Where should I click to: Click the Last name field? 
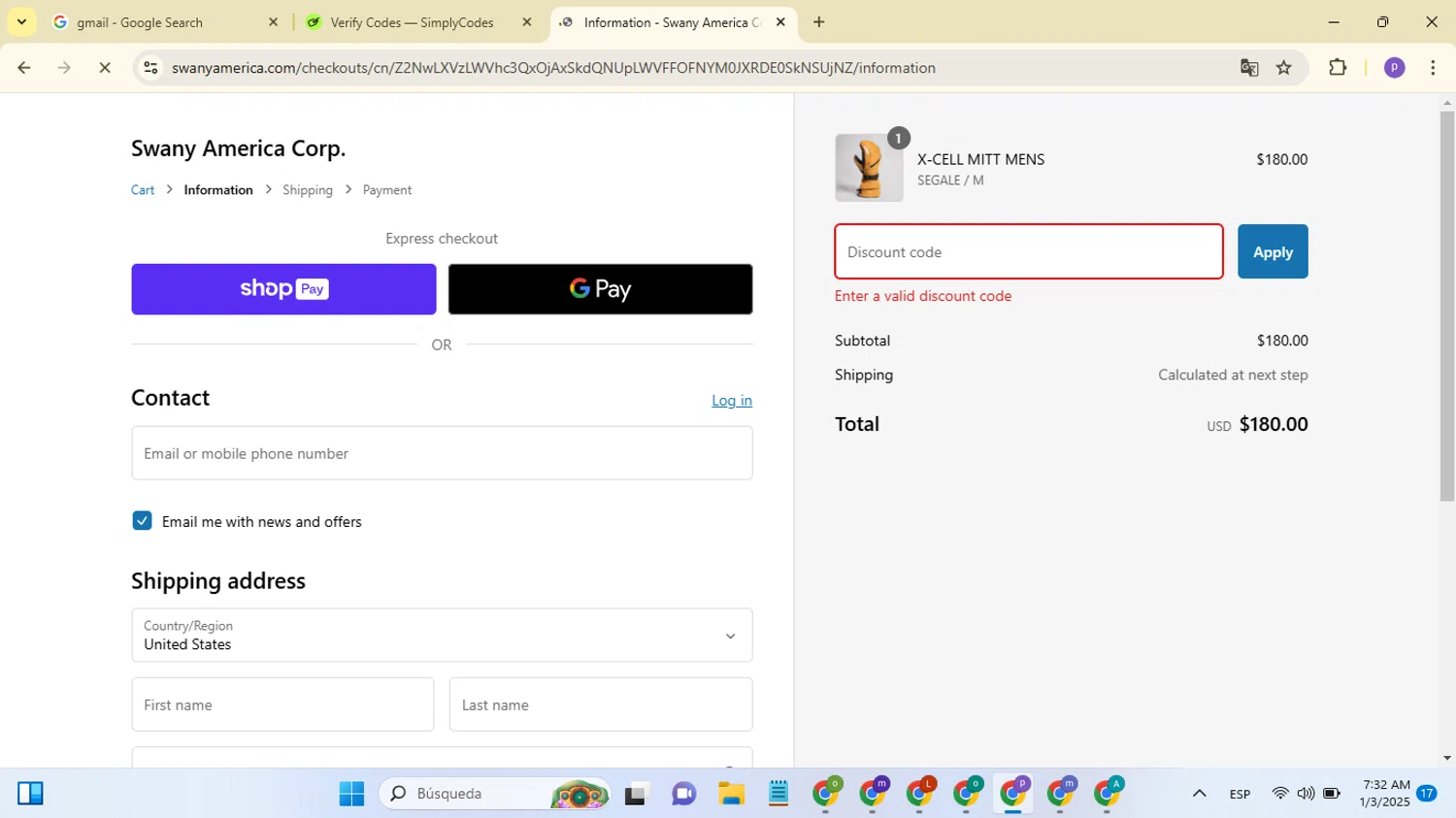[x=601, y=704]
